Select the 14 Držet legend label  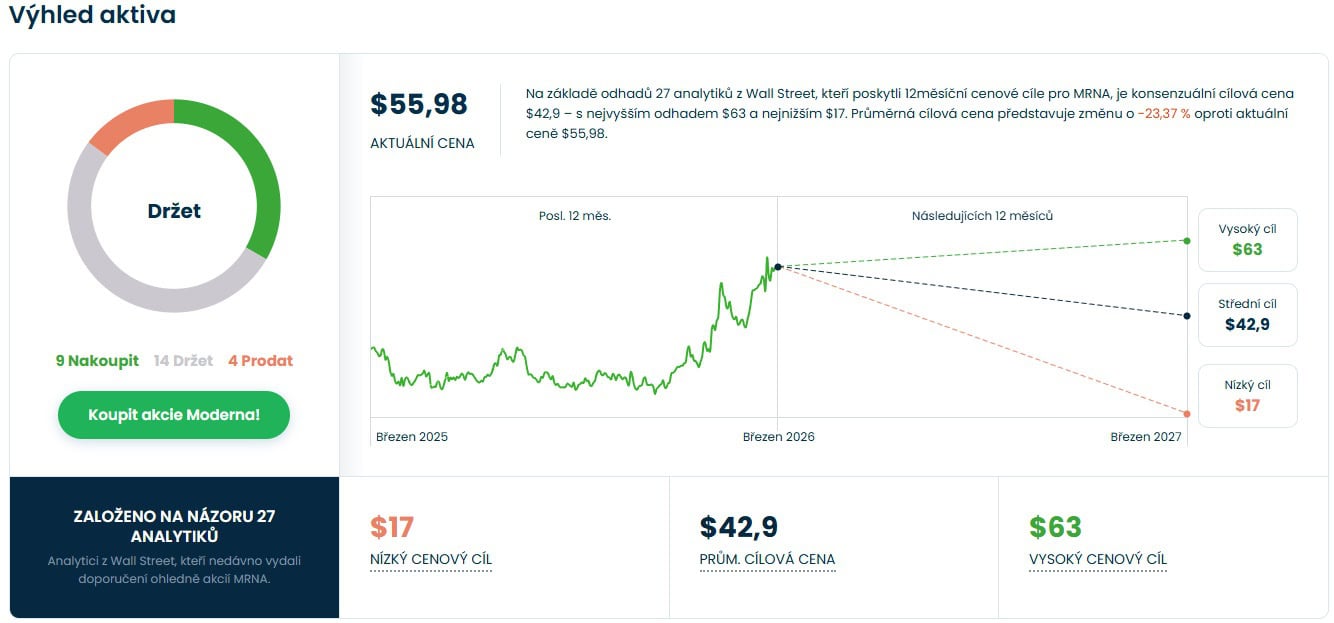coord(183,361)
